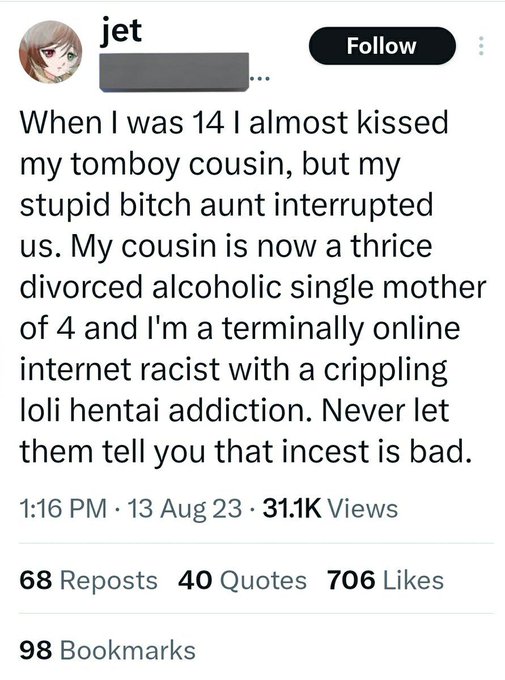
Task: Follow the jet account
Action: pyautogui.click(x=382, y=46)
